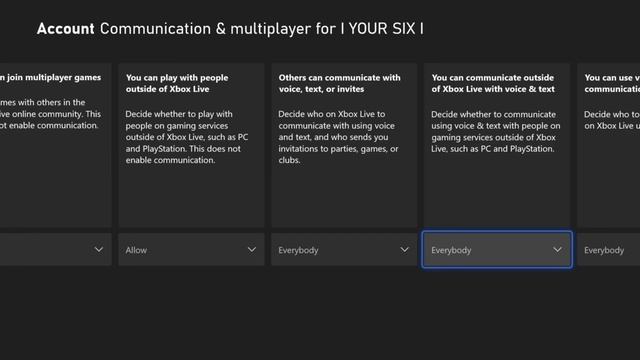Click description "Decide who on Xbox Live to communicate with"
Screen dimensions: 640x360
click(x=338, y=137)
